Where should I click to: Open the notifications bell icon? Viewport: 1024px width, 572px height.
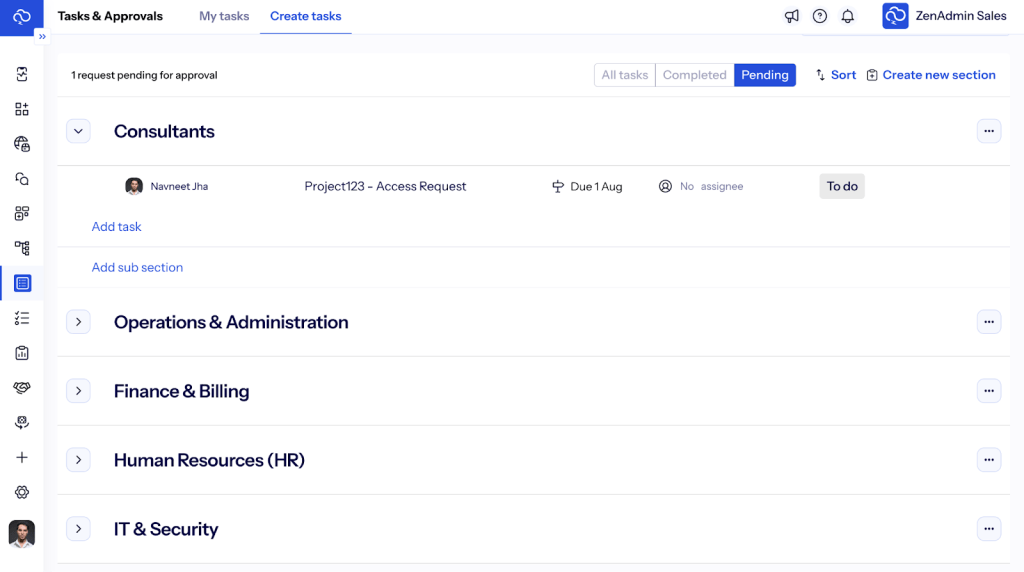click(x=848, y=16)
